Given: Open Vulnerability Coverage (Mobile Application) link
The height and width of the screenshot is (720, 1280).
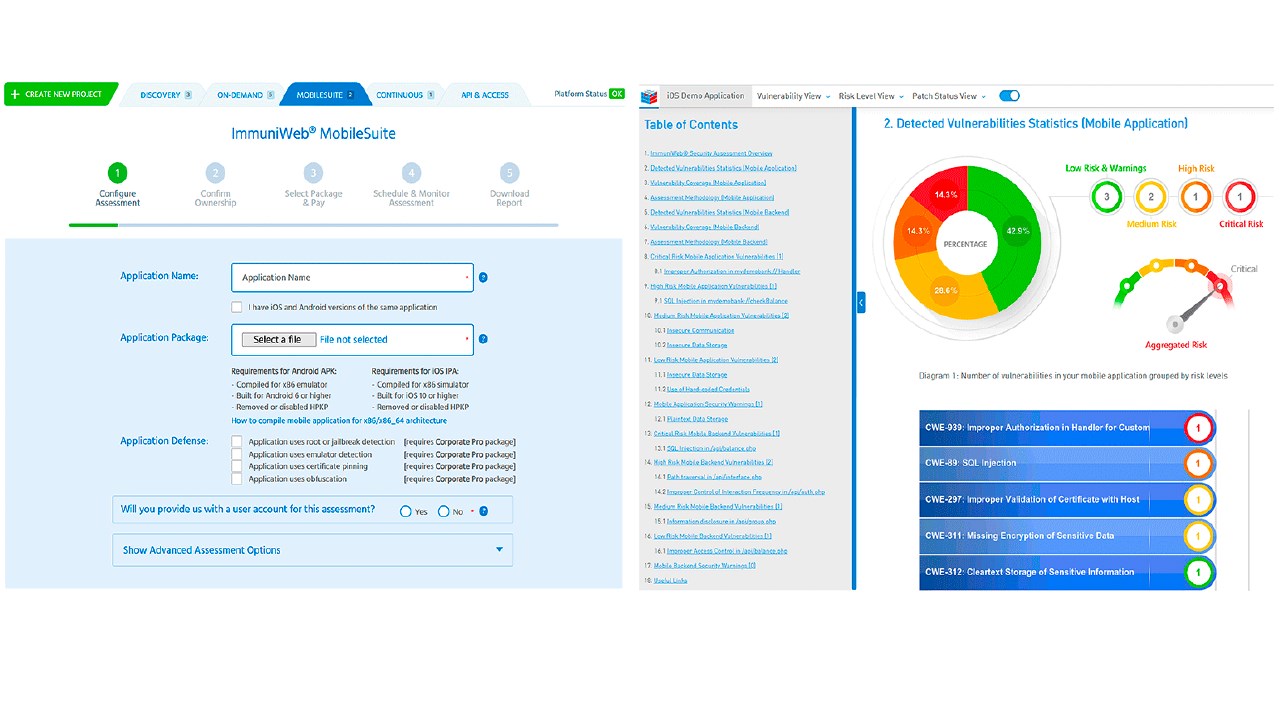Looking at the screenshot, I should point(708,183).
